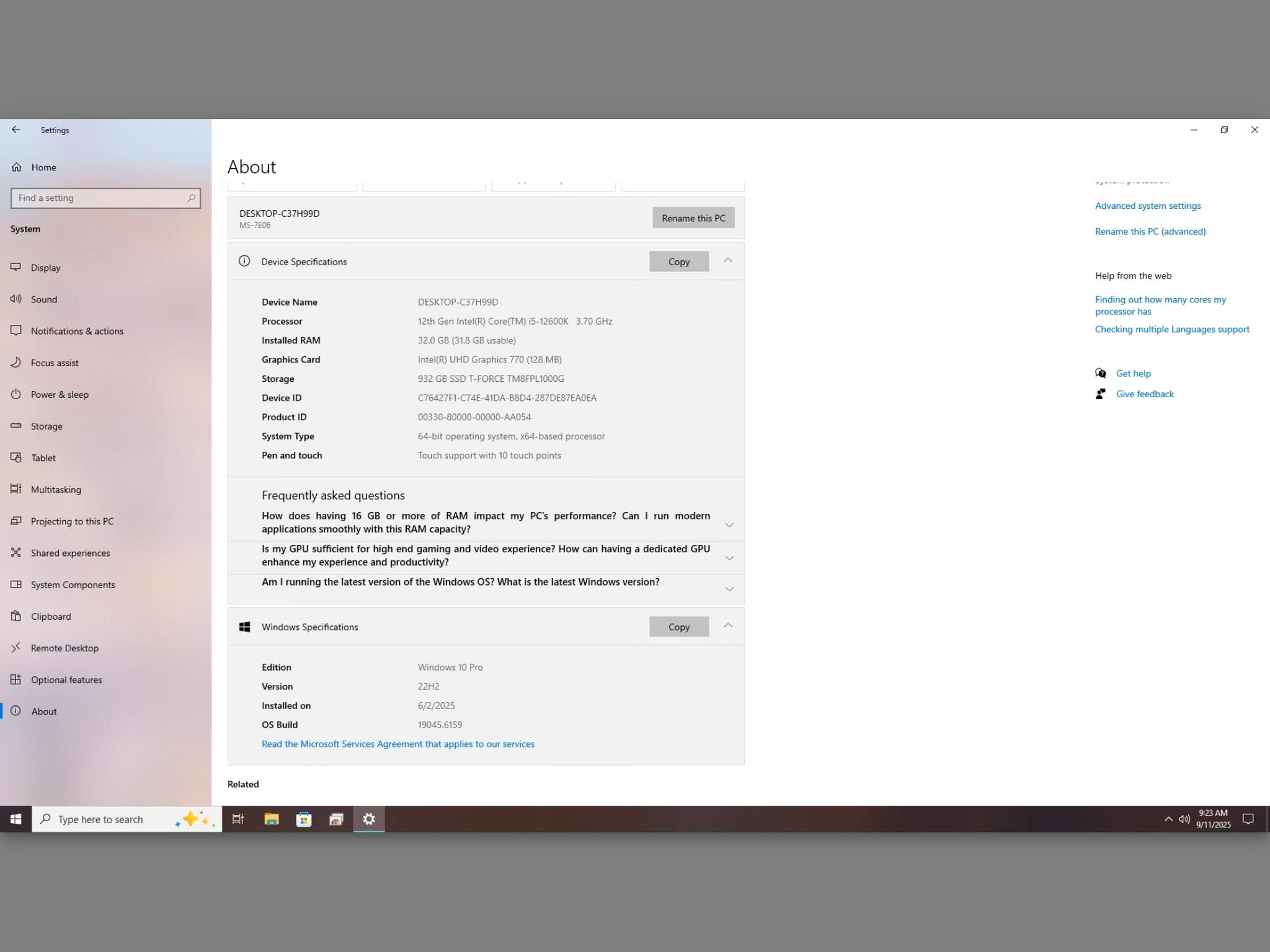Open Sound settings

(x=44, y=299)
